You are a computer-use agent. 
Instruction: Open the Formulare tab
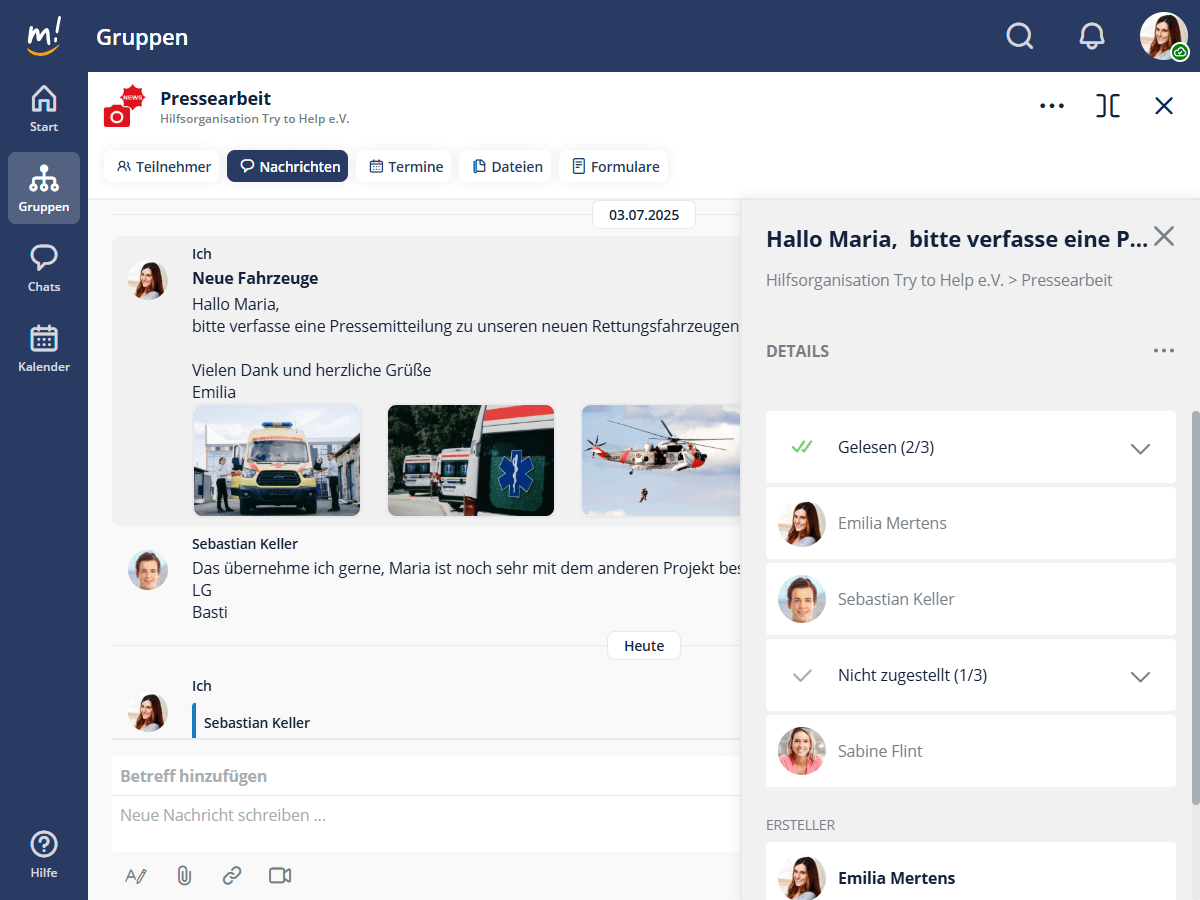coord(614,166)
